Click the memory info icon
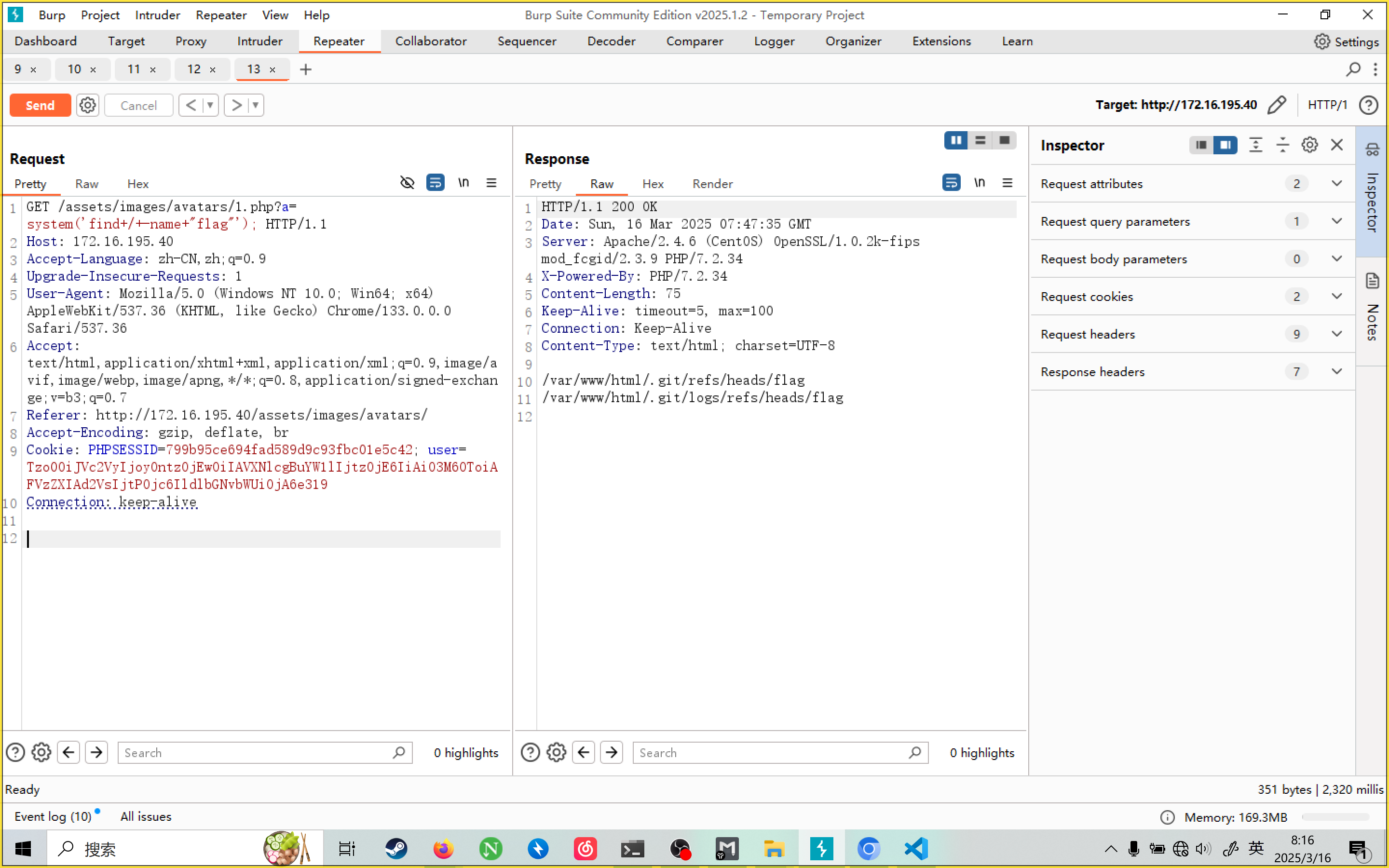Image resolution: width=1389 pixels, height=868 pixels. pyautogui.click(x=1168, y=817)
